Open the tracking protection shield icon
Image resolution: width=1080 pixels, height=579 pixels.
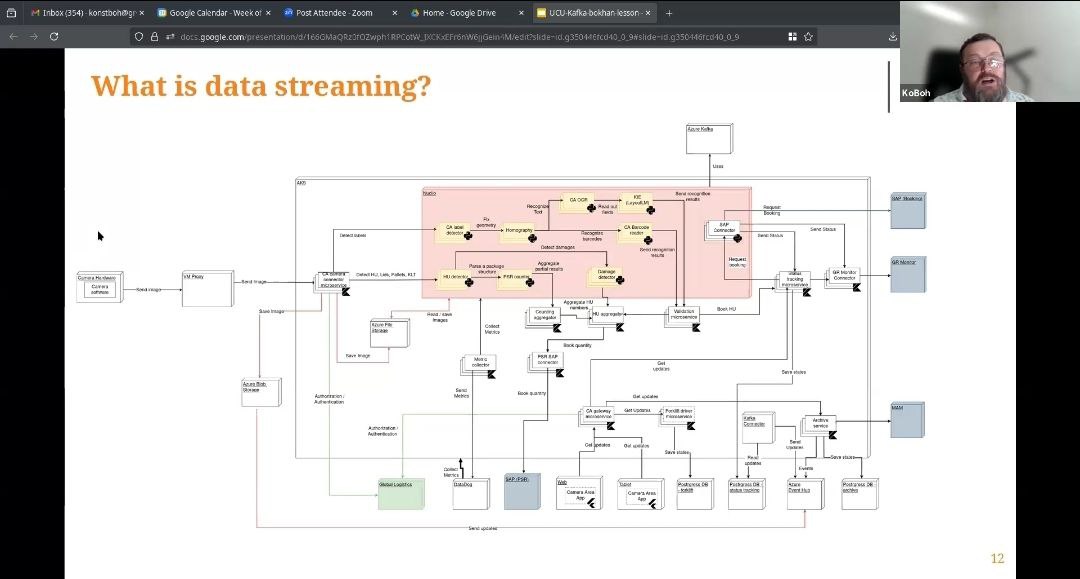(x=139, y=36)
